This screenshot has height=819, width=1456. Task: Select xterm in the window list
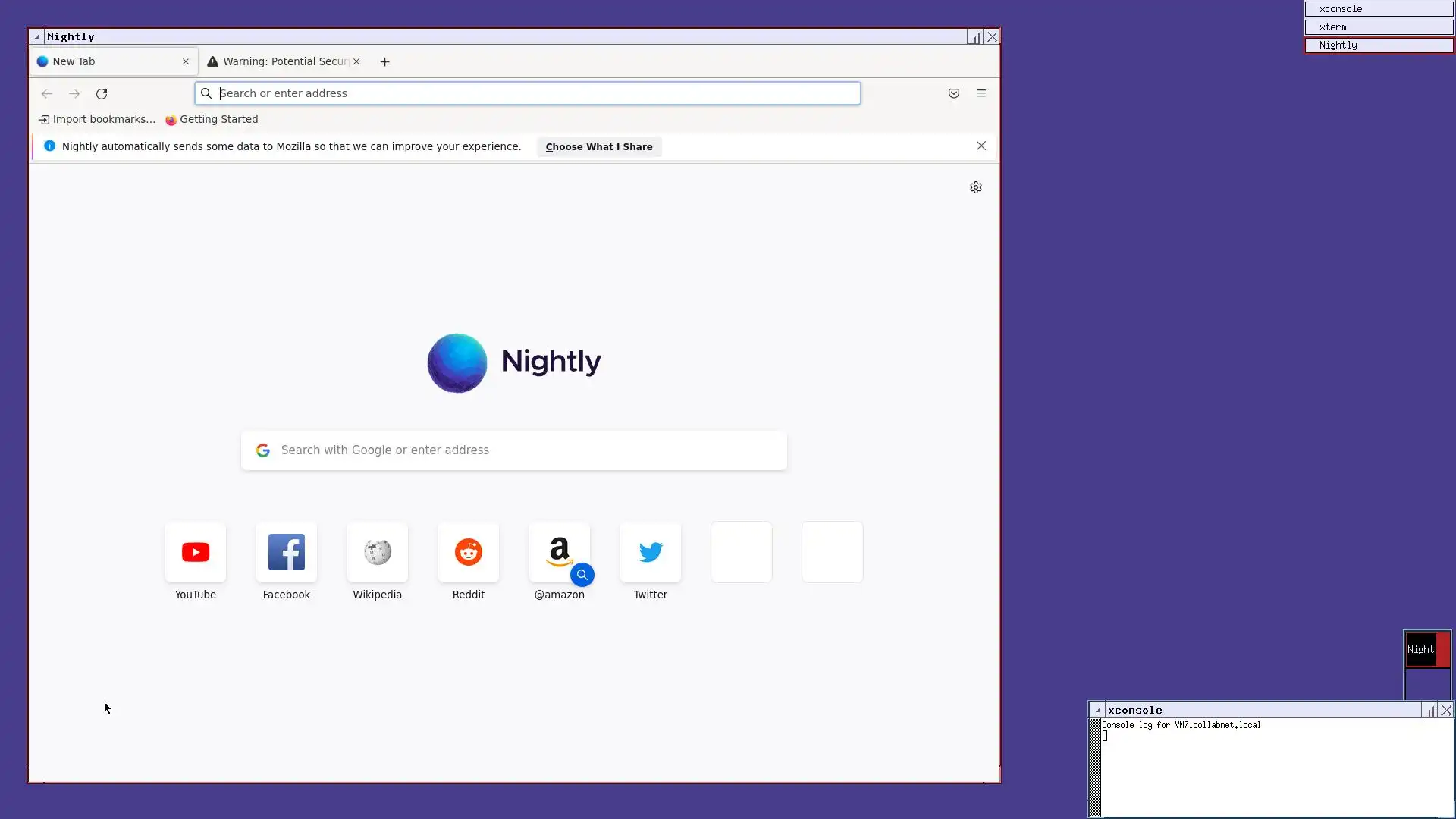1378,27
